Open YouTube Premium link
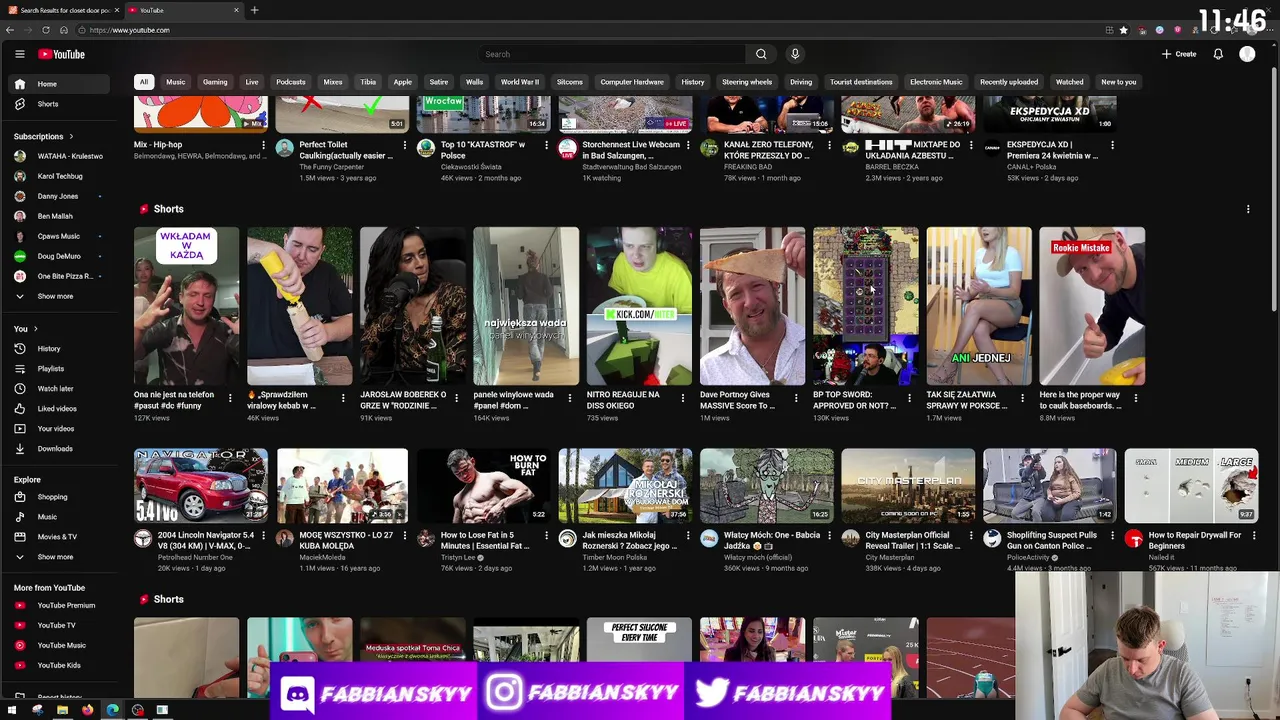 pos(60,605)
